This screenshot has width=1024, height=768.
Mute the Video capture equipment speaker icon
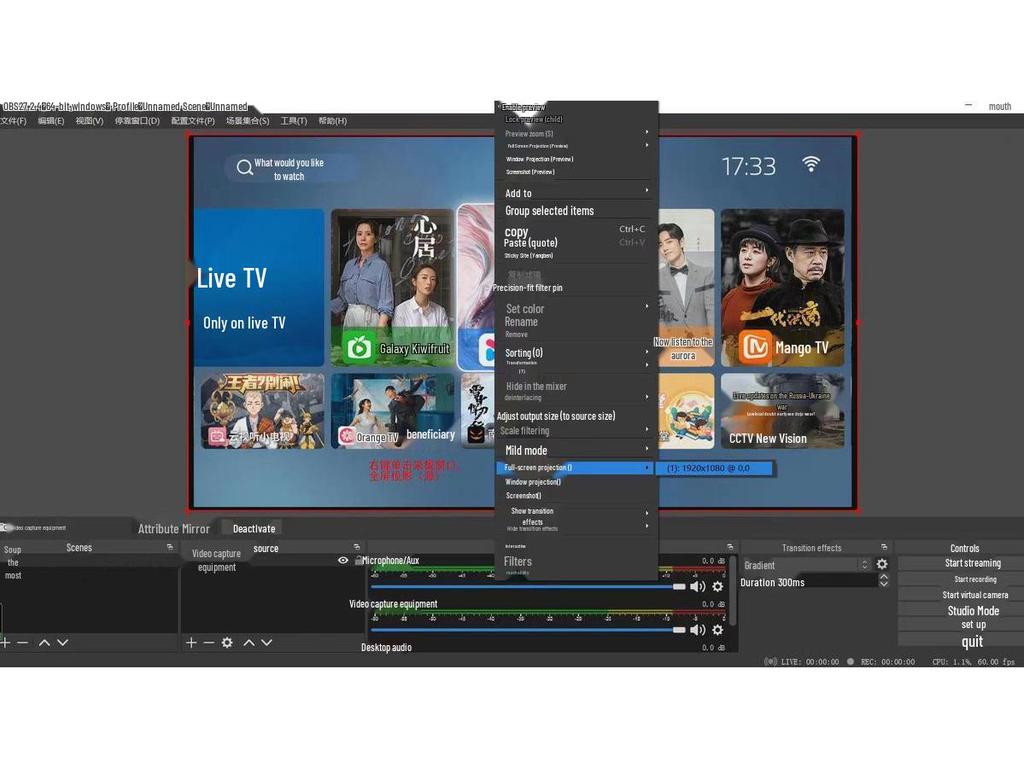click(x=697, y=630)
